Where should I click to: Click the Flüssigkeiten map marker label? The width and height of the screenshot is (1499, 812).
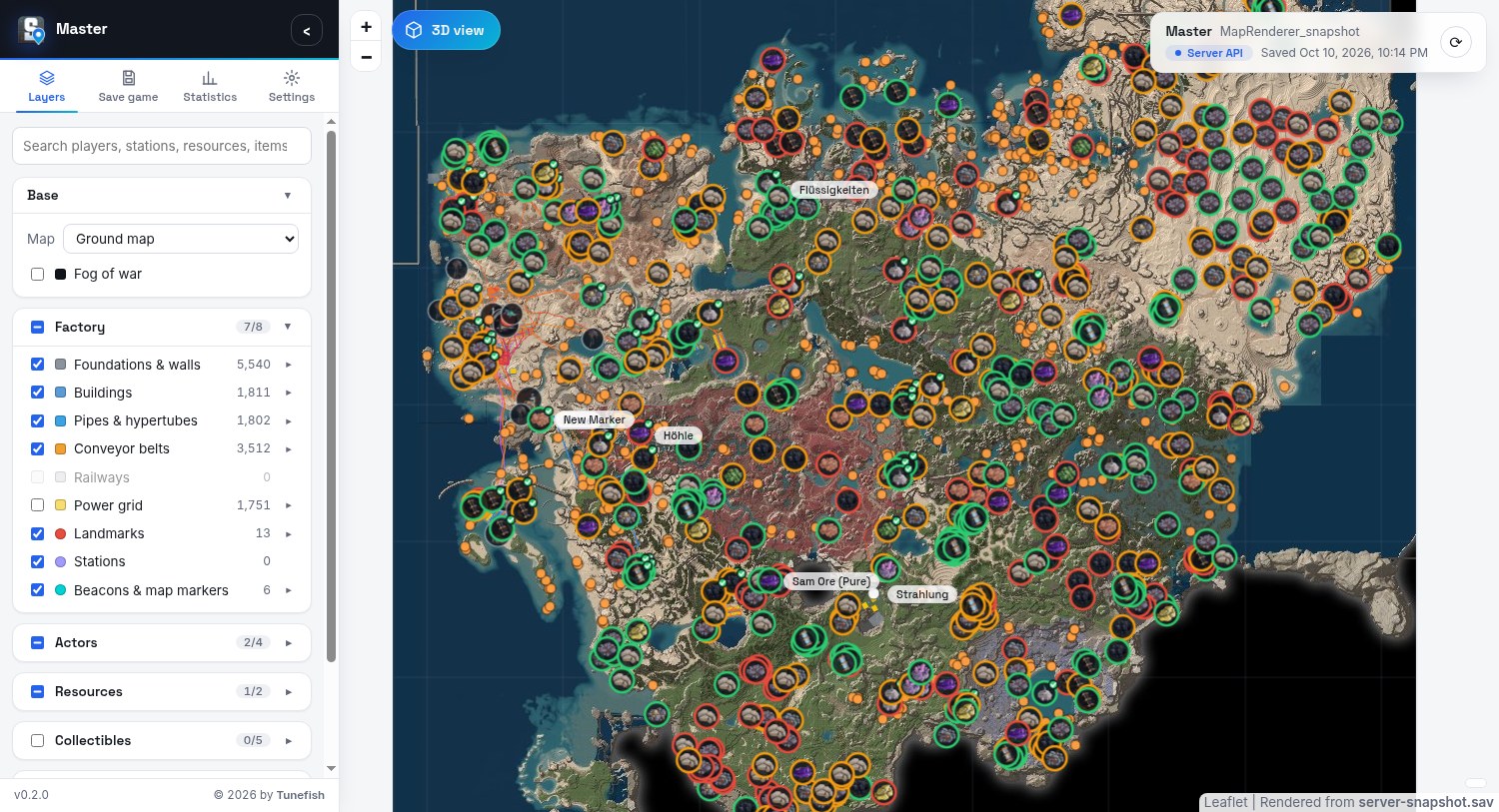click(x=834, y=190)
